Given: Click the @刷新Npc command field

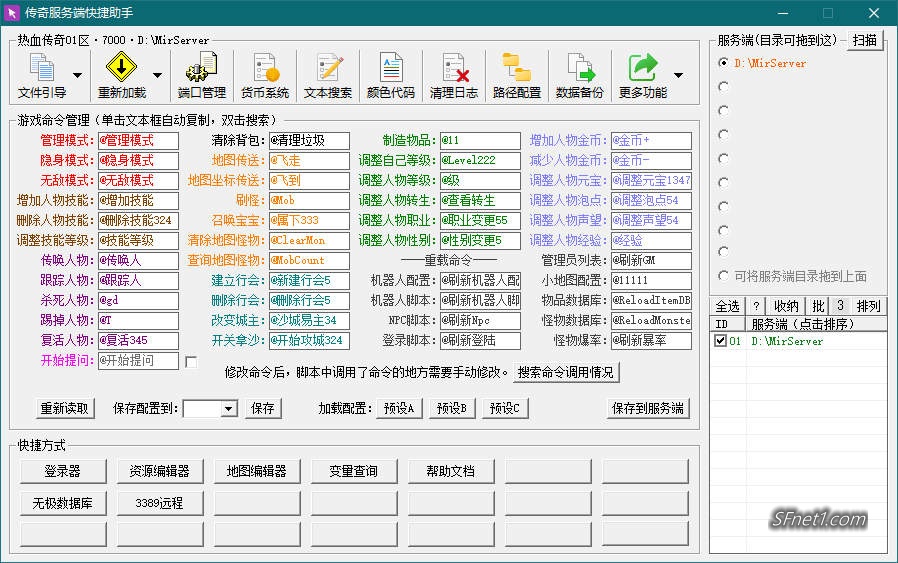Looking at the screenshot, I should click(480, 321).
